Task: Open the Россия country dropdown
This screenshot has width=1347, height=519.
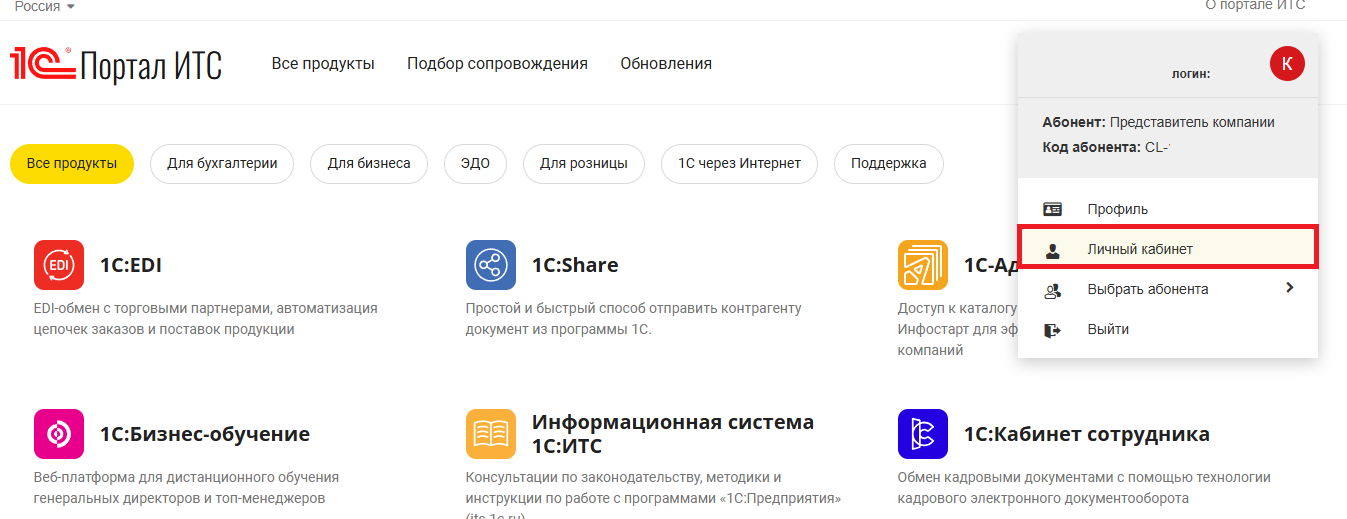Action: click(44, 6)
